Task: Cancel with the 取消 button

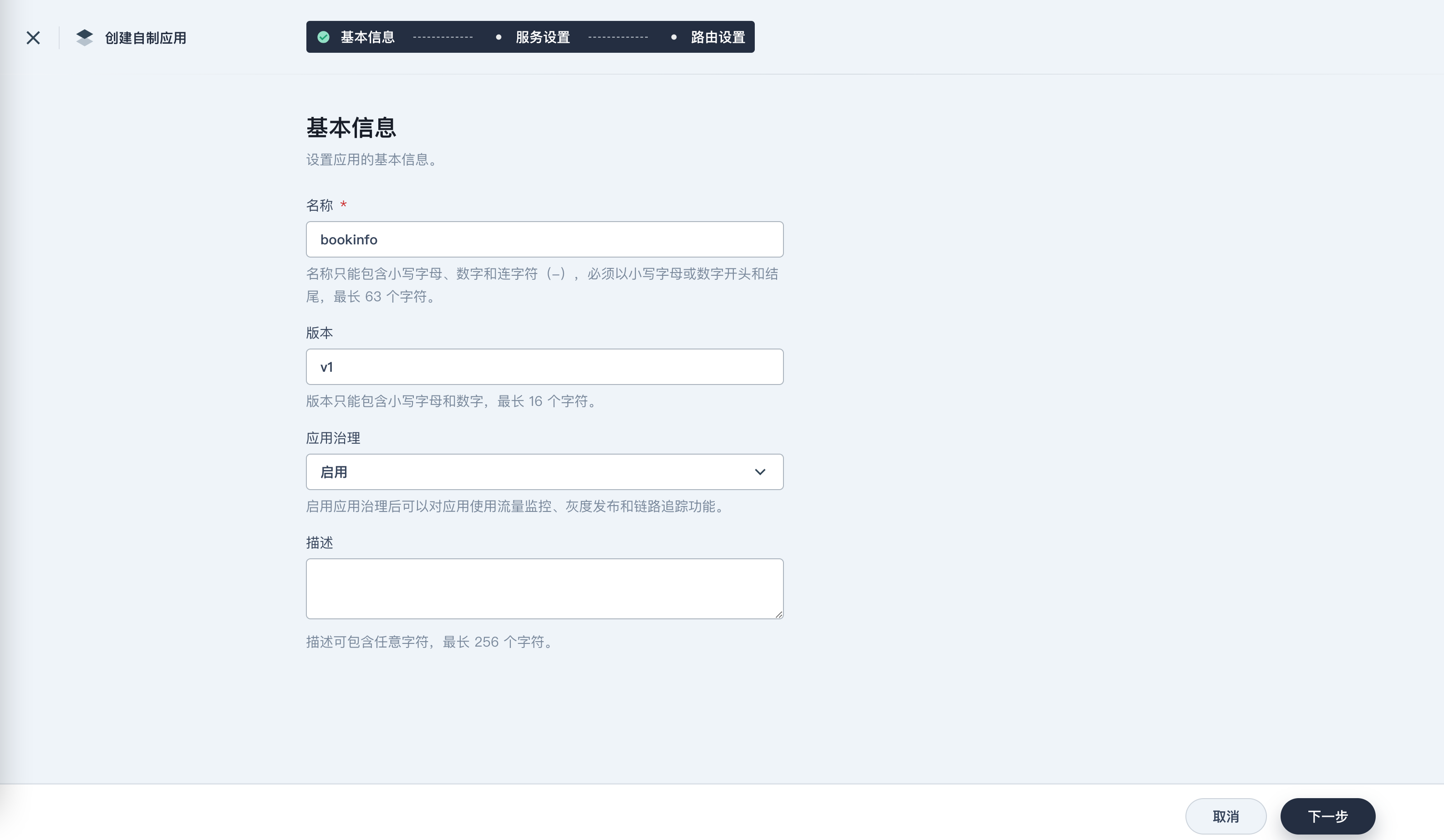Action: (1225, 816)
